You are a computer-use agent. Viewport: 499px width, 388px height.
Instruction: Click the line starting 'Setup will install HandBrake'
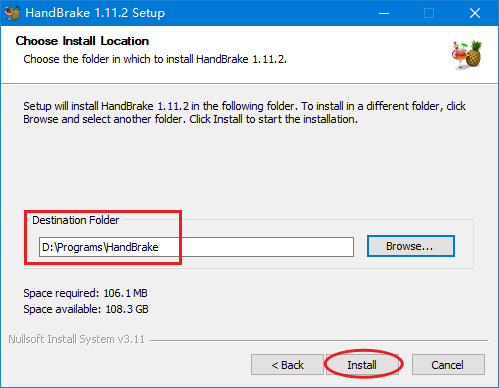pos(244,106)
